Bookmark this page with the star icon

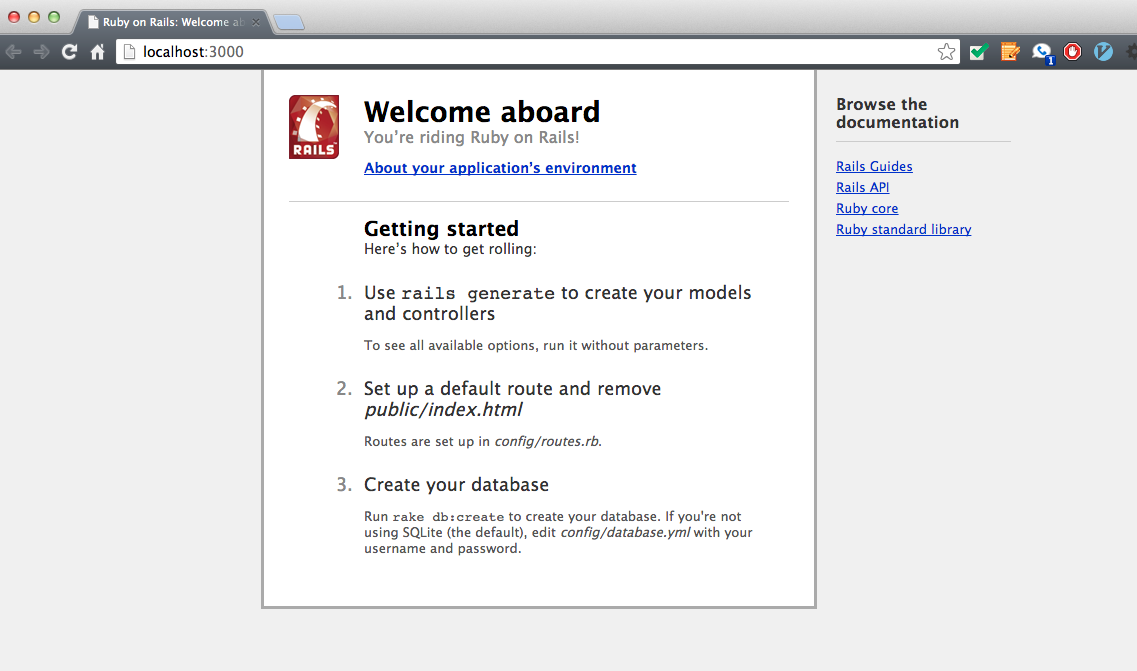point(946,52)
